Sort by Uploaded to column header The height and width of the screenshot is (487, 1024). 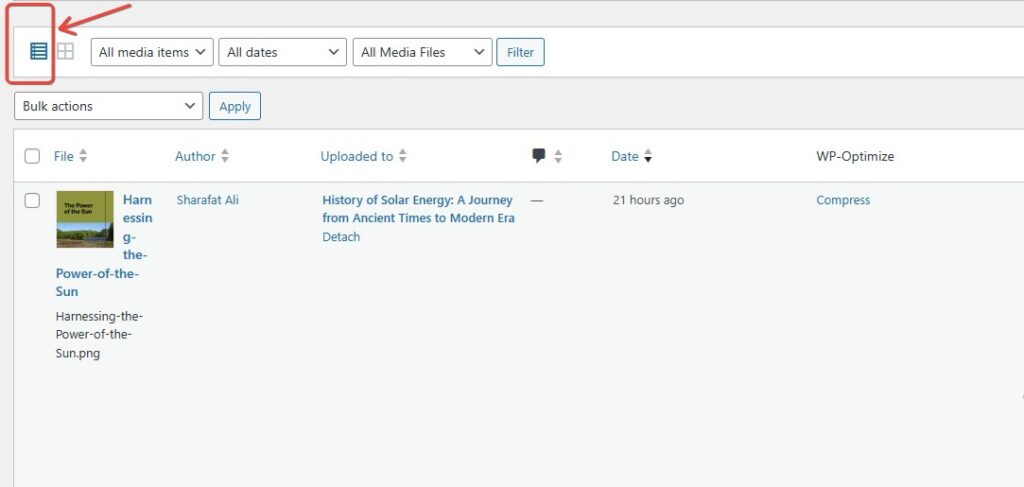tap(357, 156)
